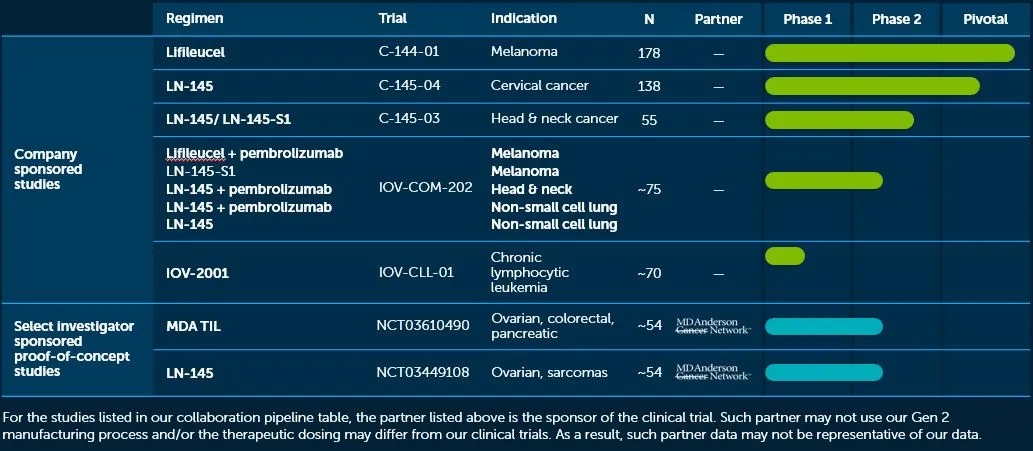Click the Pivotal column header
This screenshot has height=451, width=1033.
pyautogui.click(x=985, y=19)
